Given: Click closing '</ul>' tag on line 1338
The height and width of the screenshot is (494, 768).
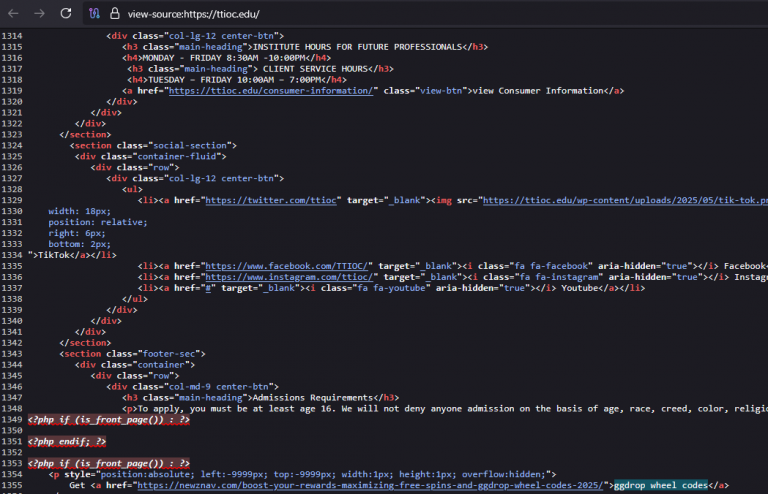Looking at the screenshot, I should click(135, 299).
